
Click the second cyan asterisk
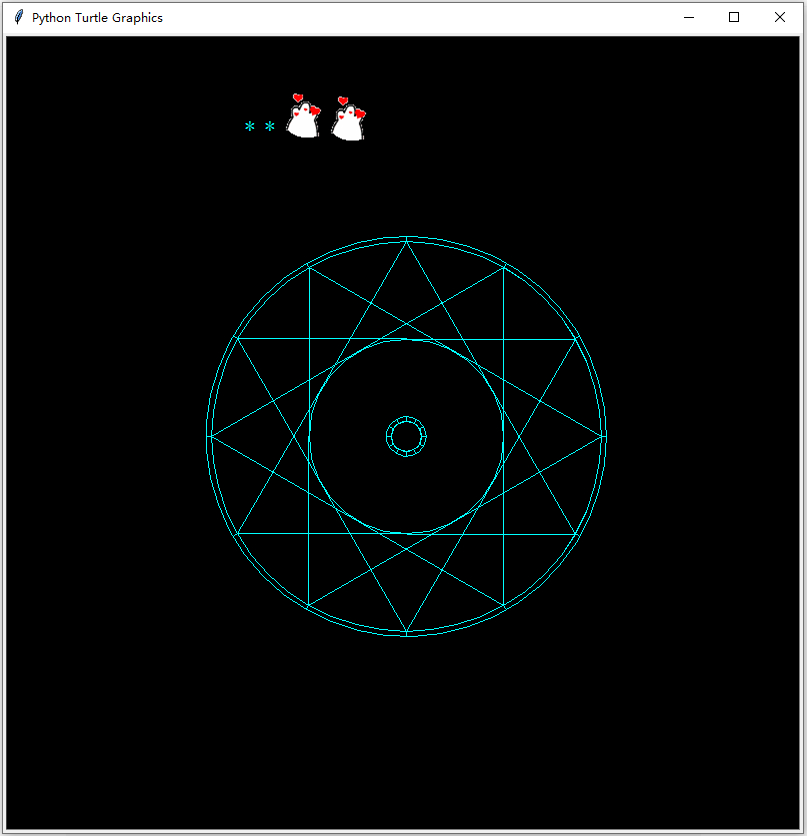coord(270,126)
